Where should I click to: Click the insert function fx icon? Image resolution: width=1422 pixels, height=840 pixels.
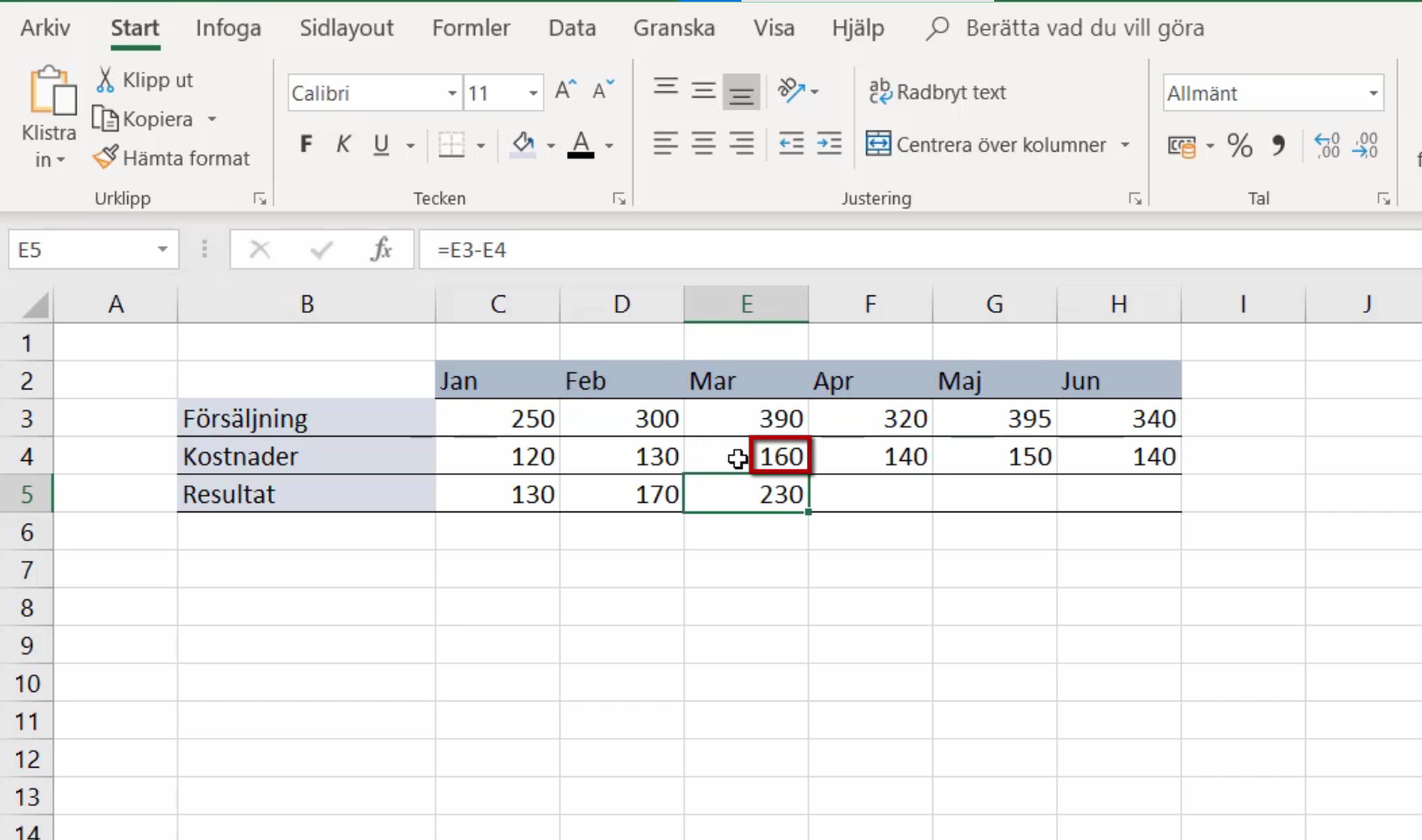[x=381, y=250]
